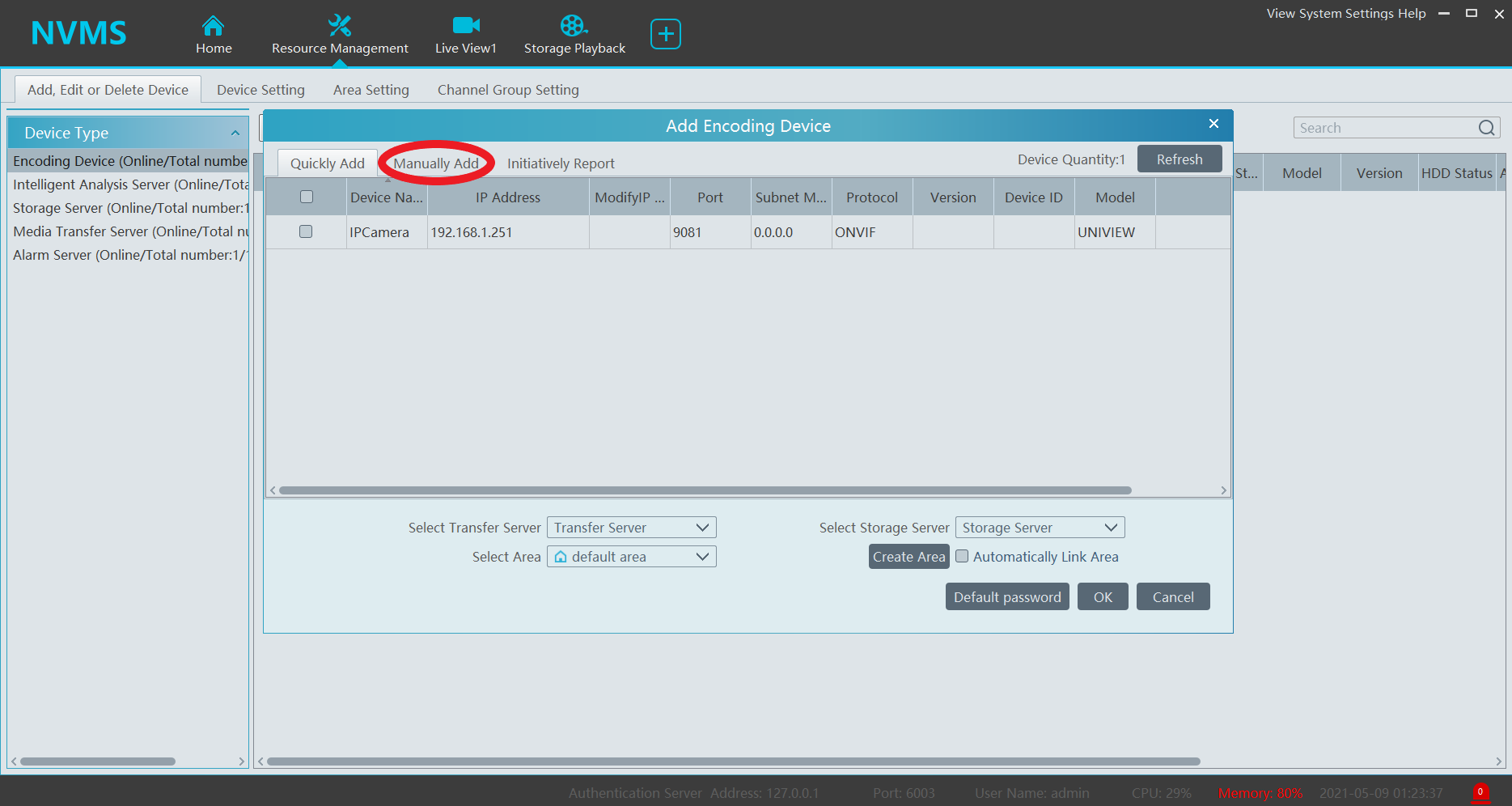
Task: Click the device table horizontal scrollbar
Action: (704, 490)
